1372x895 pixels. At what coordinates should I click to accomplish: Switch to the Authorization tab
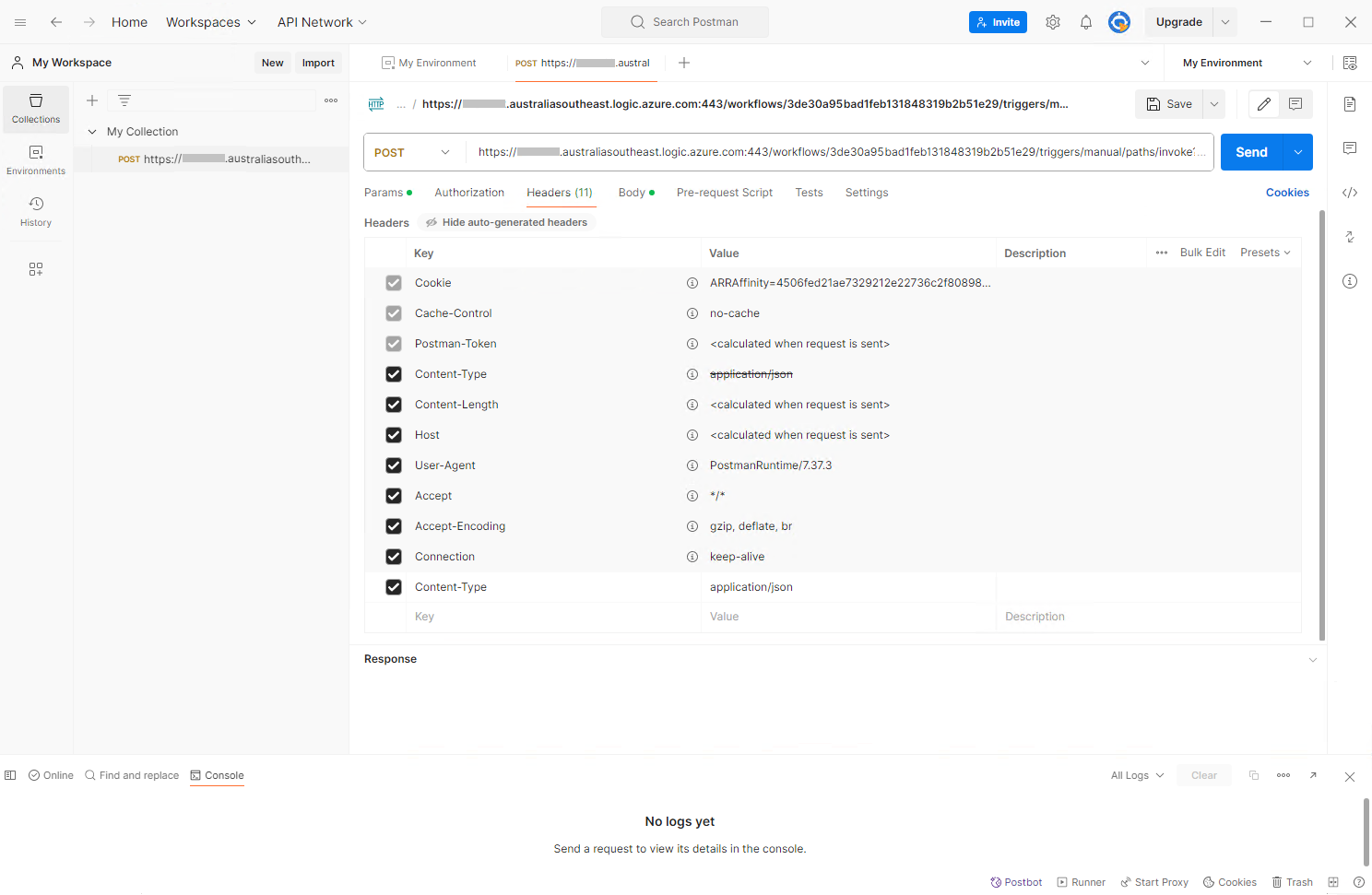(469, 193)
